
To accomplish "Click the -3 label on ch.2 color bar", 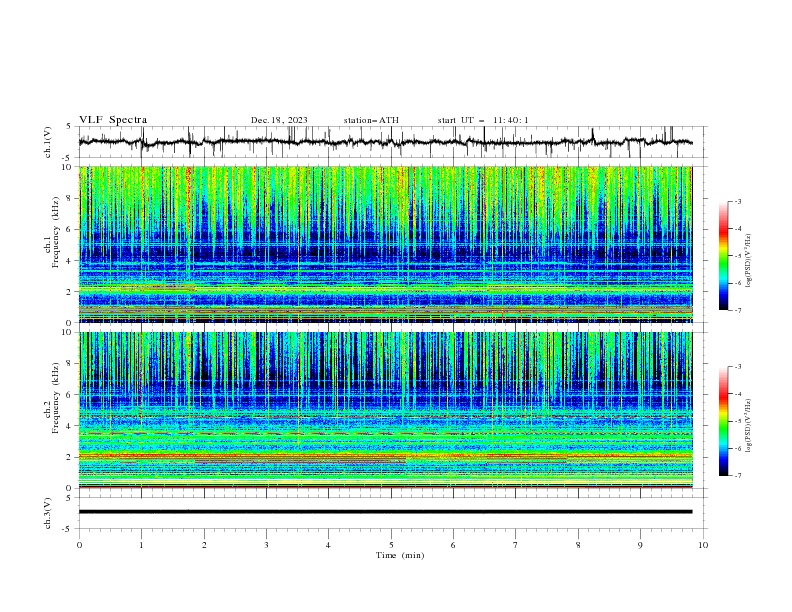I will (x=738, y=367).
